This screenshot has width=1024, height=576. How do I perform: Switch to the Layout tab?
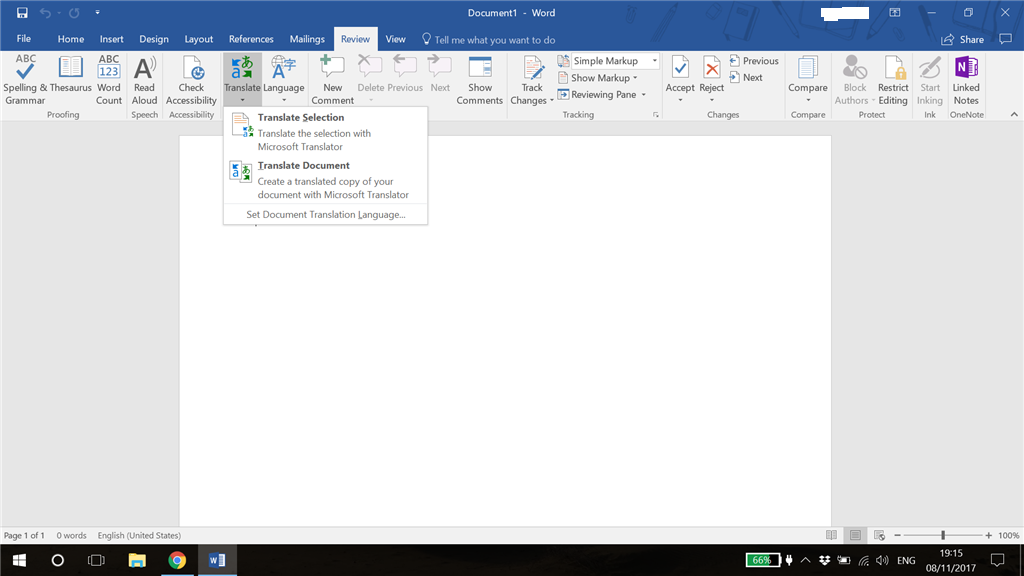(199, 39)
